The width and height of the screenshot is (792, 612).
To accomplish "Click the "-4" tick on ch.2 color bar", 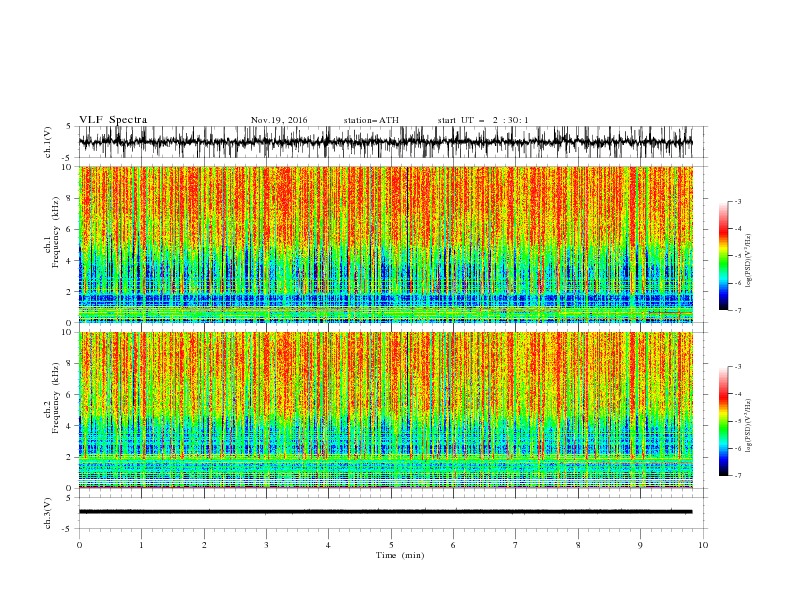I will click(x=737, y=394).
